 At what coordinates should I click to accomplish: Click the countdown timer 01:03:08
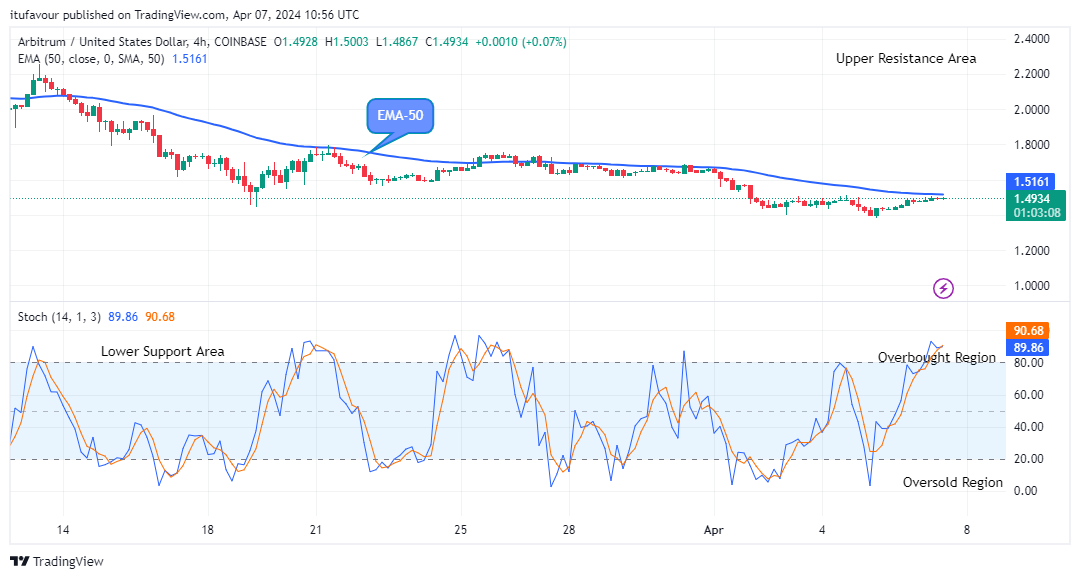coord(1037,213)
